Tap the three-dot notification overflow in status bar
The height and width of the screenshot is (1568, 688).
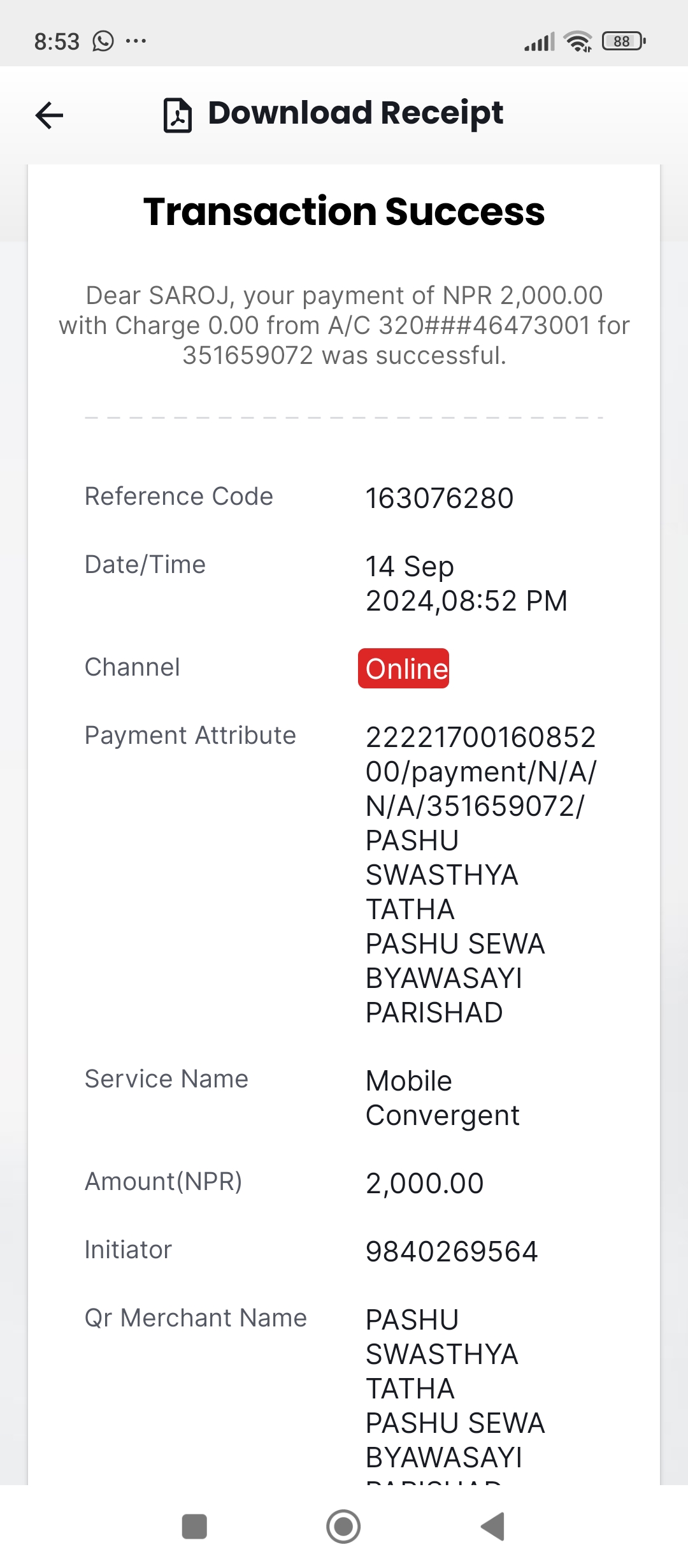(x=136, y=41)
